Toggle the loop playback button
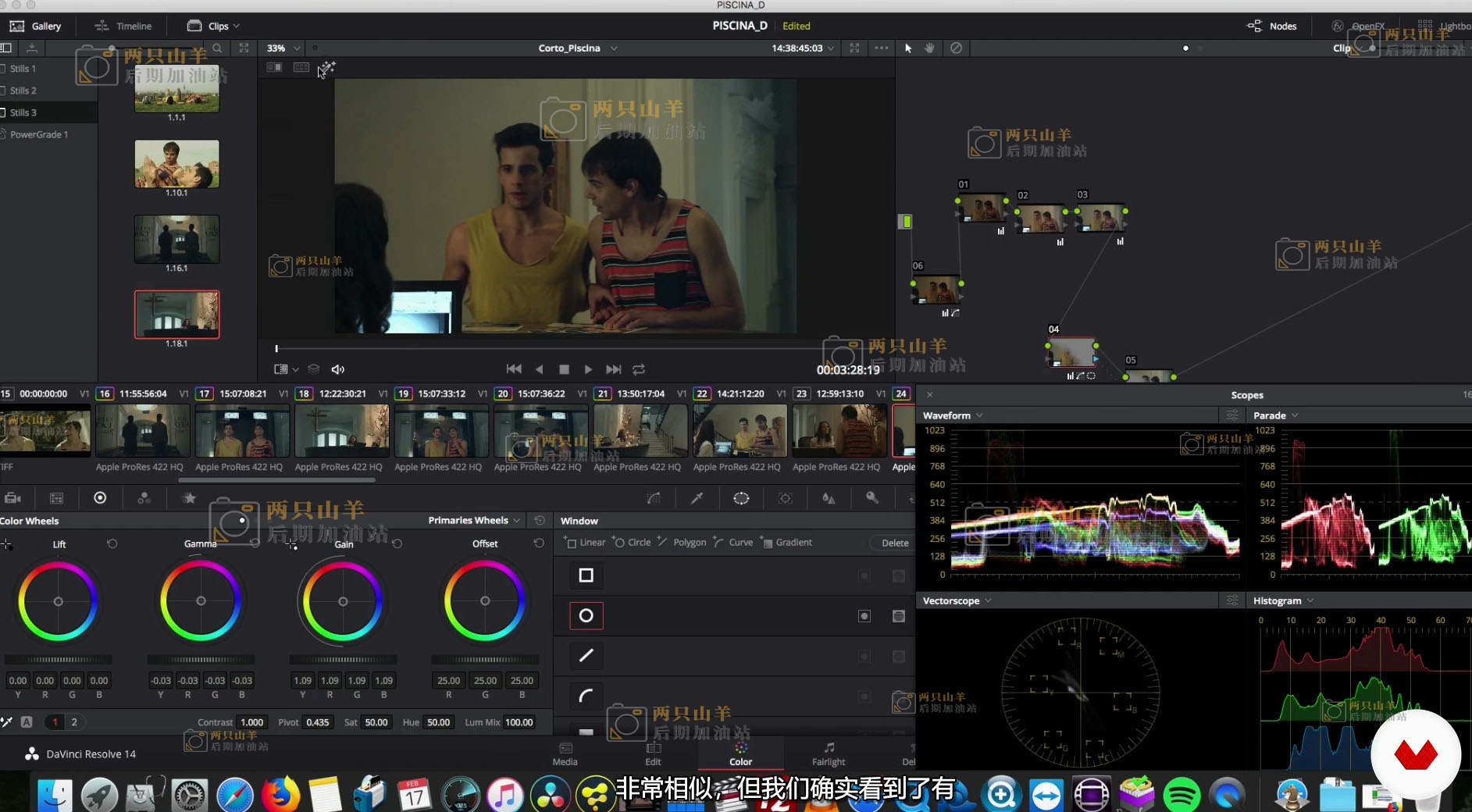This screenshot has height=812, width=1472. point(639,369)
